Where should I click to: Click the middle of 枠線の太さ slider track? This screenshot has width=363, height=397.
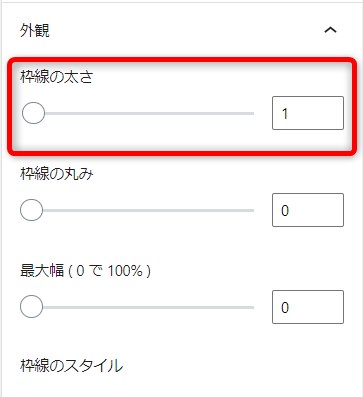point(138,113)
